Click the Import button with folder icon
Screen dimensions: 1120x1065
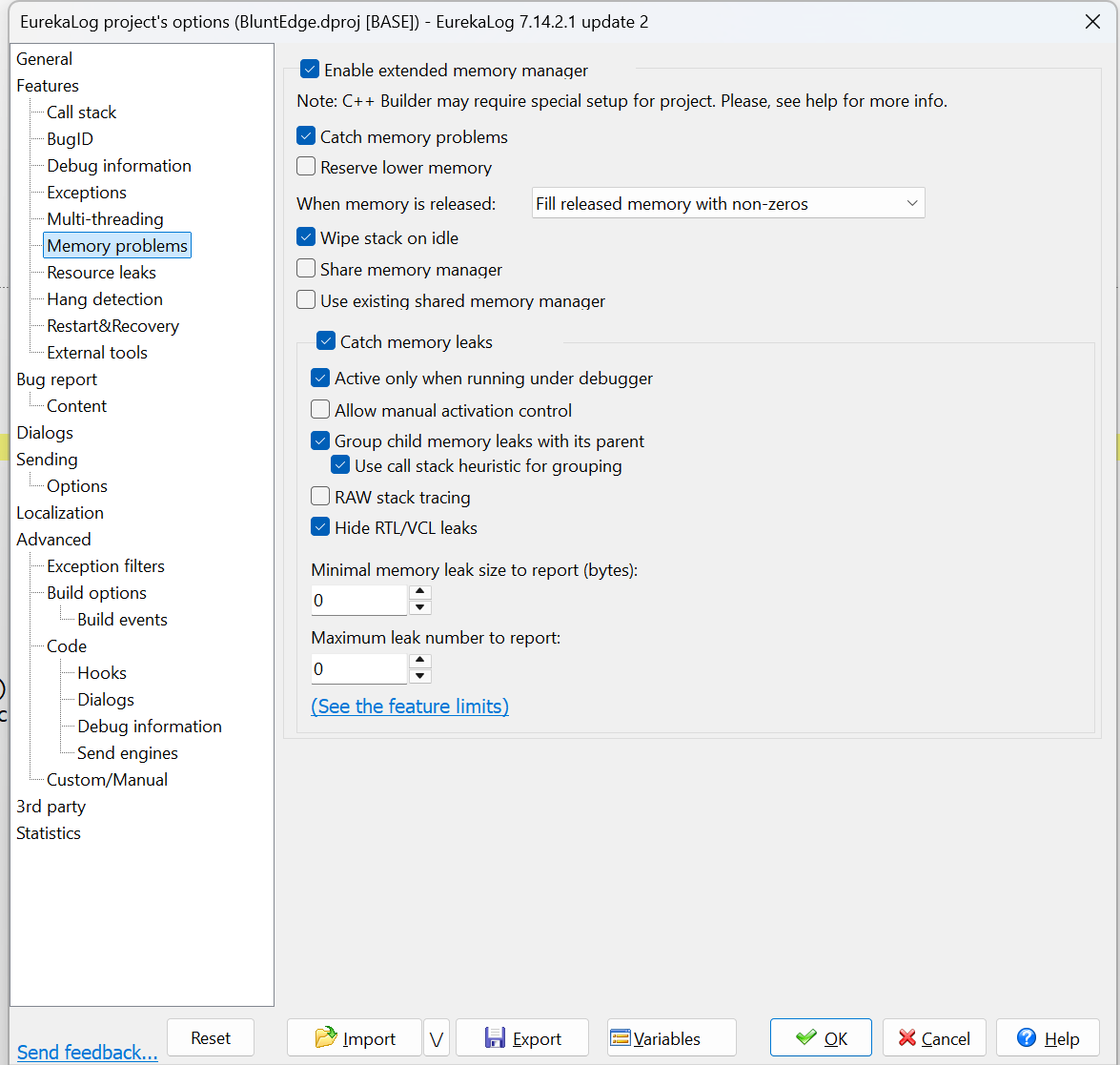[x=355, y=1038]
